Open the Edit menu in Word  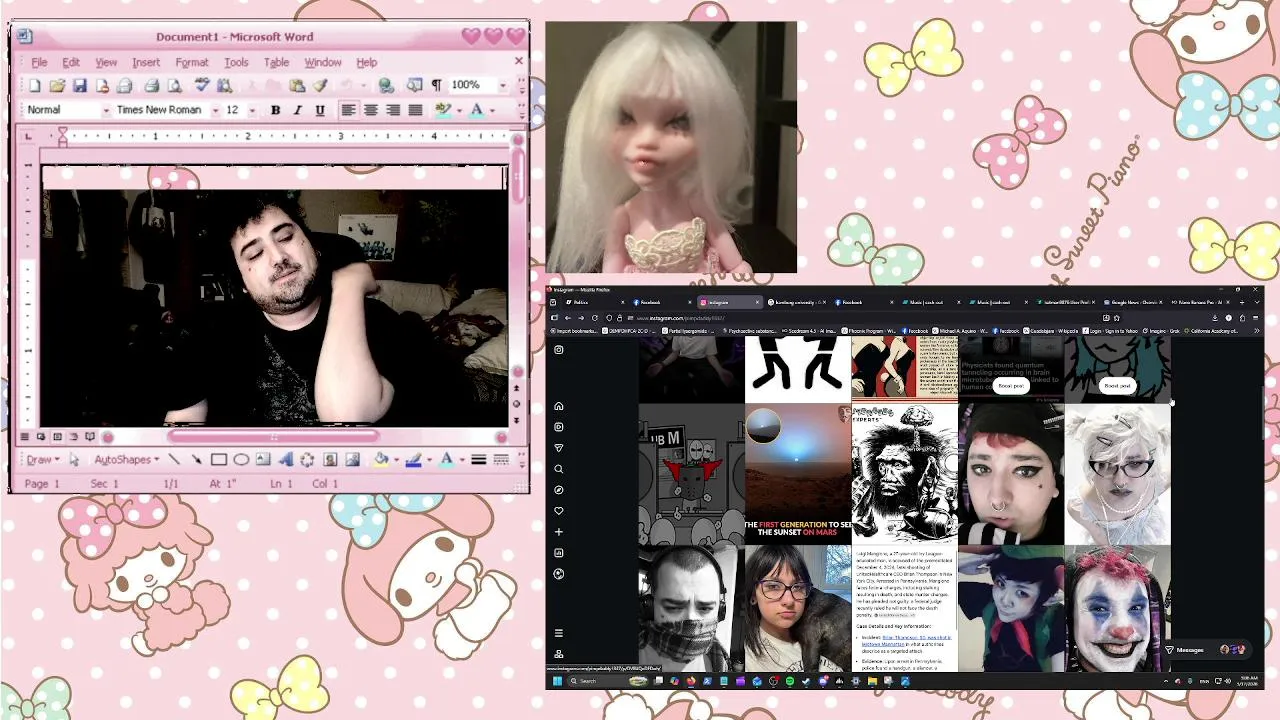coord(71,62)
